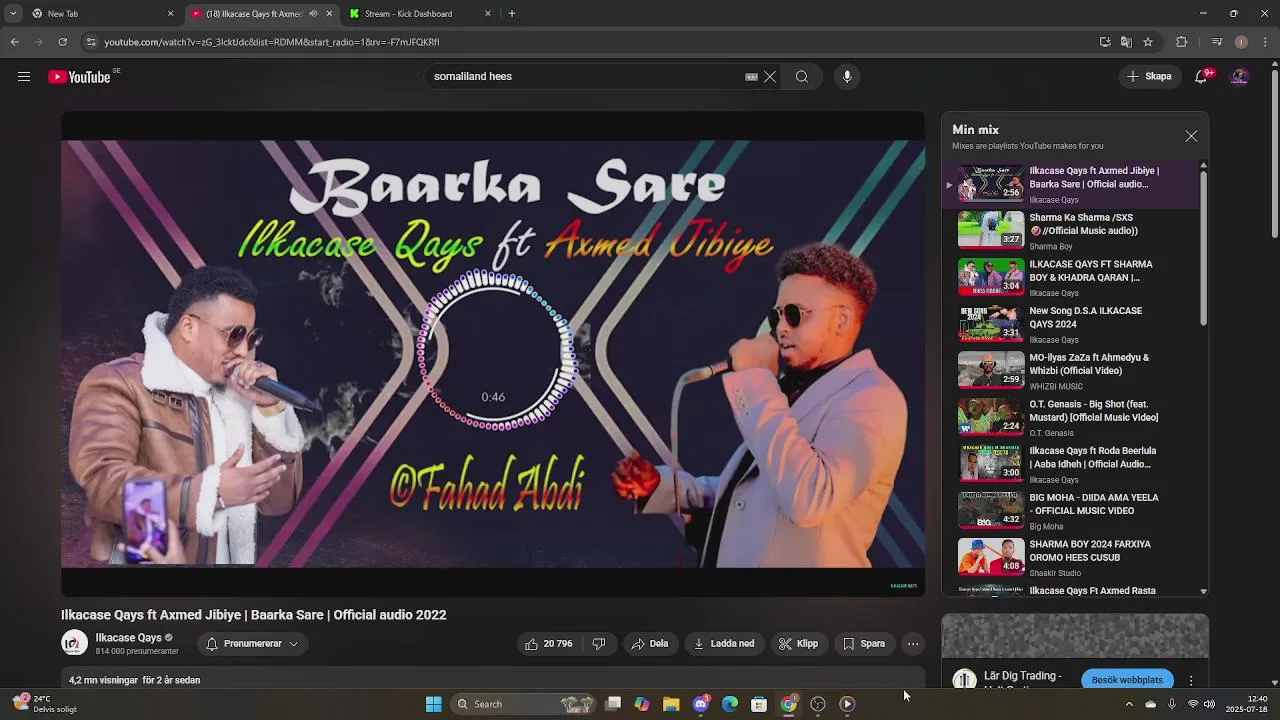Close the YouTube browser tab
Viewport: 1280px width, 720px height.
329,14
